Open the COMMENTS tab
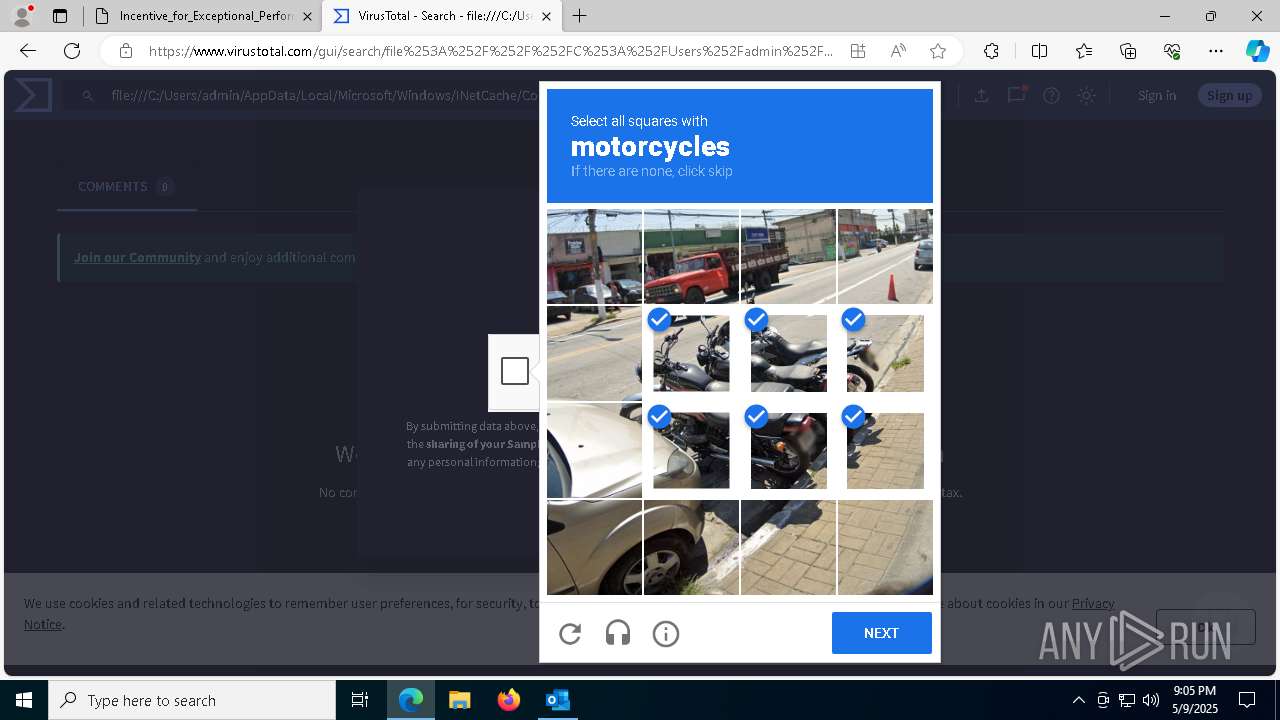 click(x=126, y=187)
